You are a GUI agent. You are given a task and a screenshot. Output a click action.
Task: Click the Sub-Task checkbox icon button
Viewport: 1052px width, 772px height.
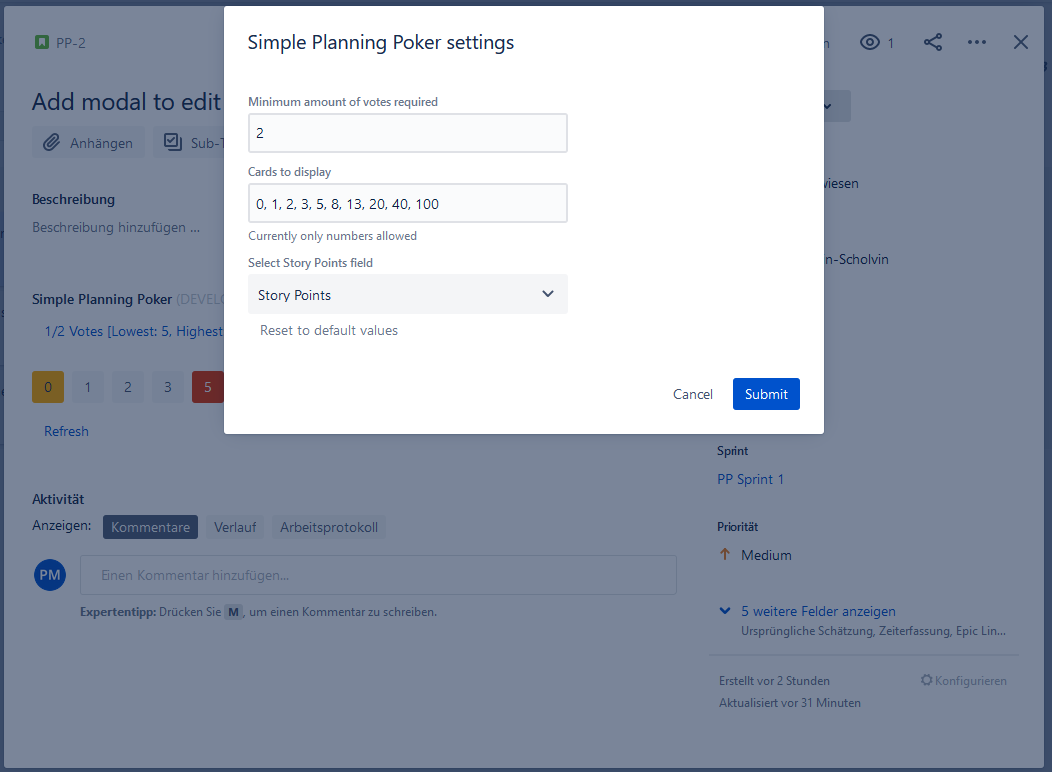click(x=189, y=142)
